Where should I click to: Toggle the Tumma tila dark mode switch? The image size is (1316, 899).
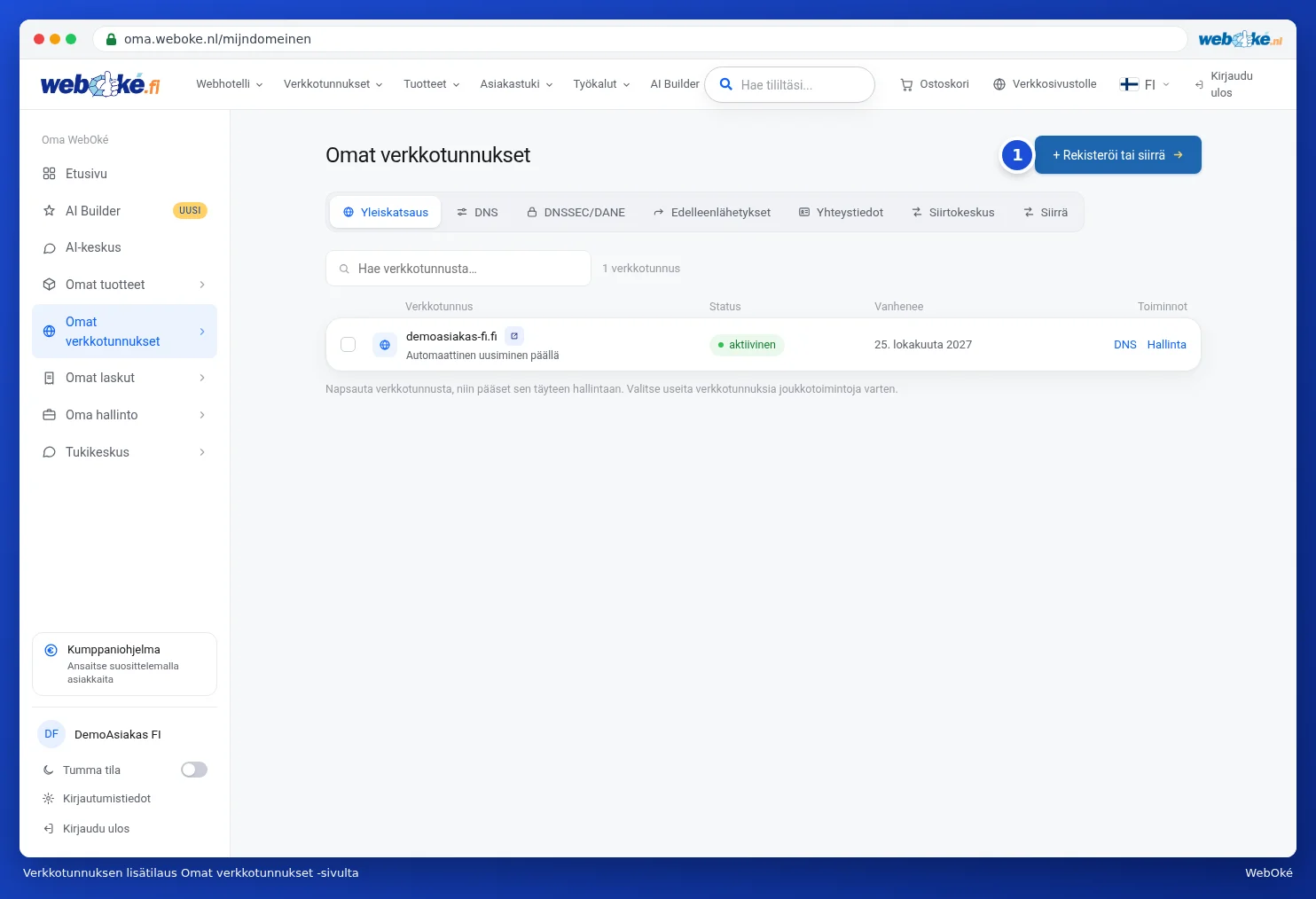click(194, 770)
